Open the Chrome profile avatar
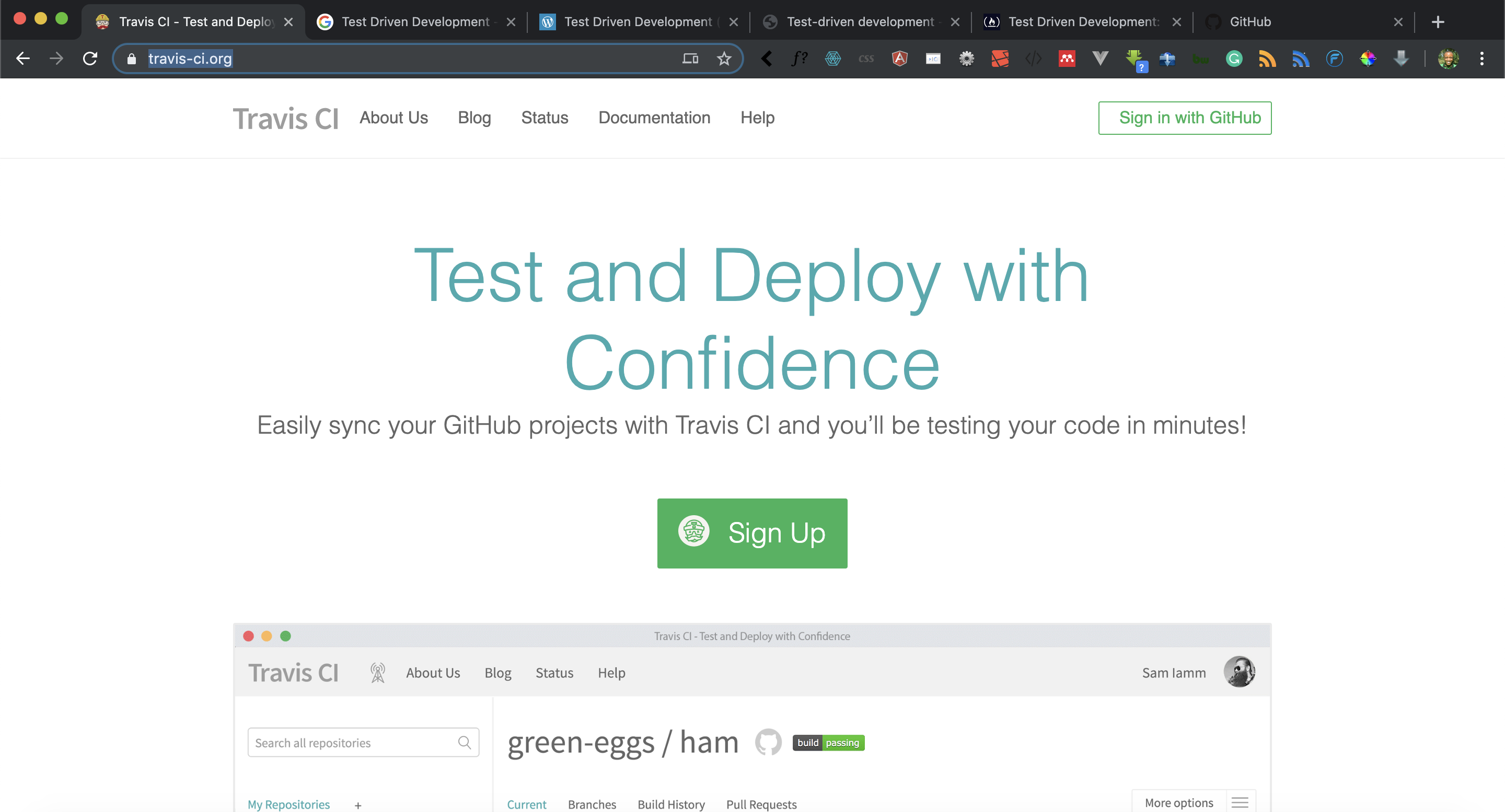The image size is (1505, 812). click(1449, 59)
